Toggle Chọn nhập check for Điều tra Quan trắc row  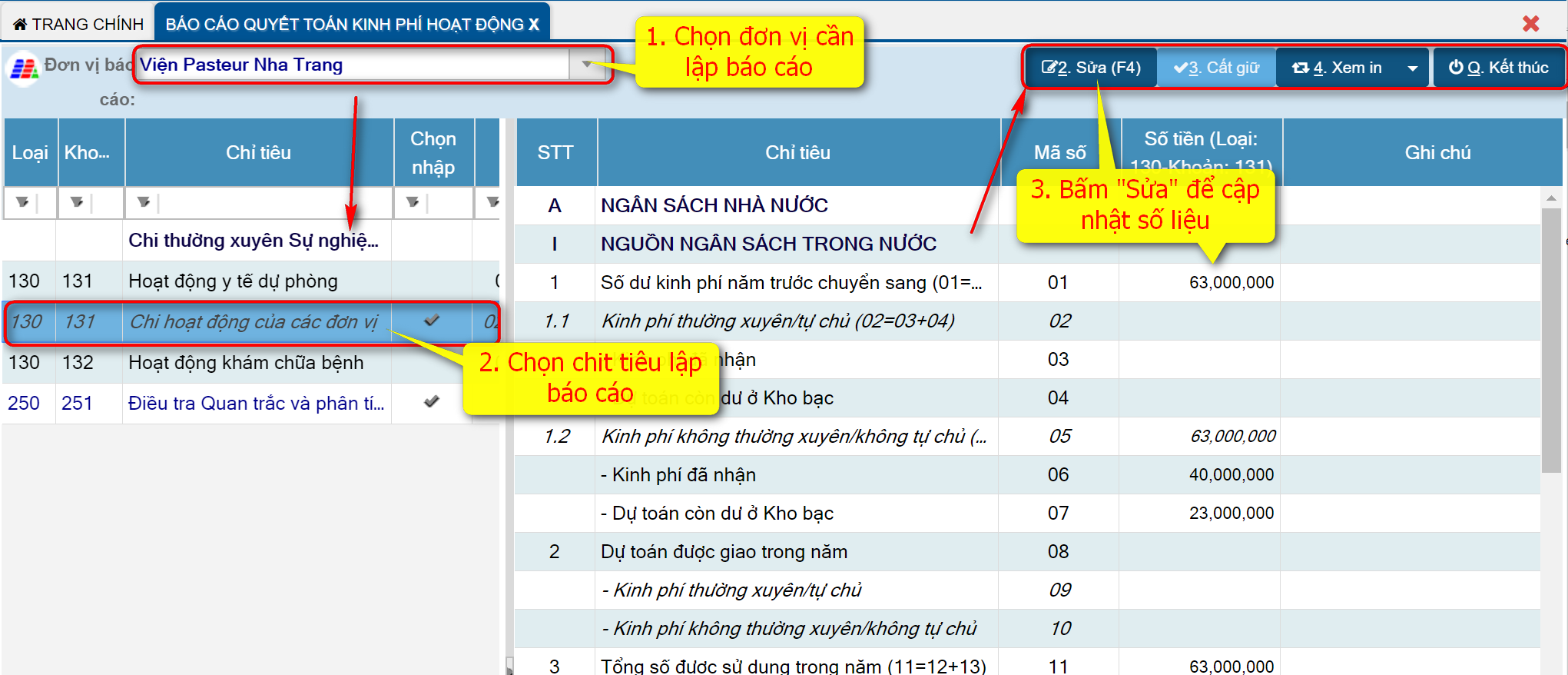click(432, 402)
